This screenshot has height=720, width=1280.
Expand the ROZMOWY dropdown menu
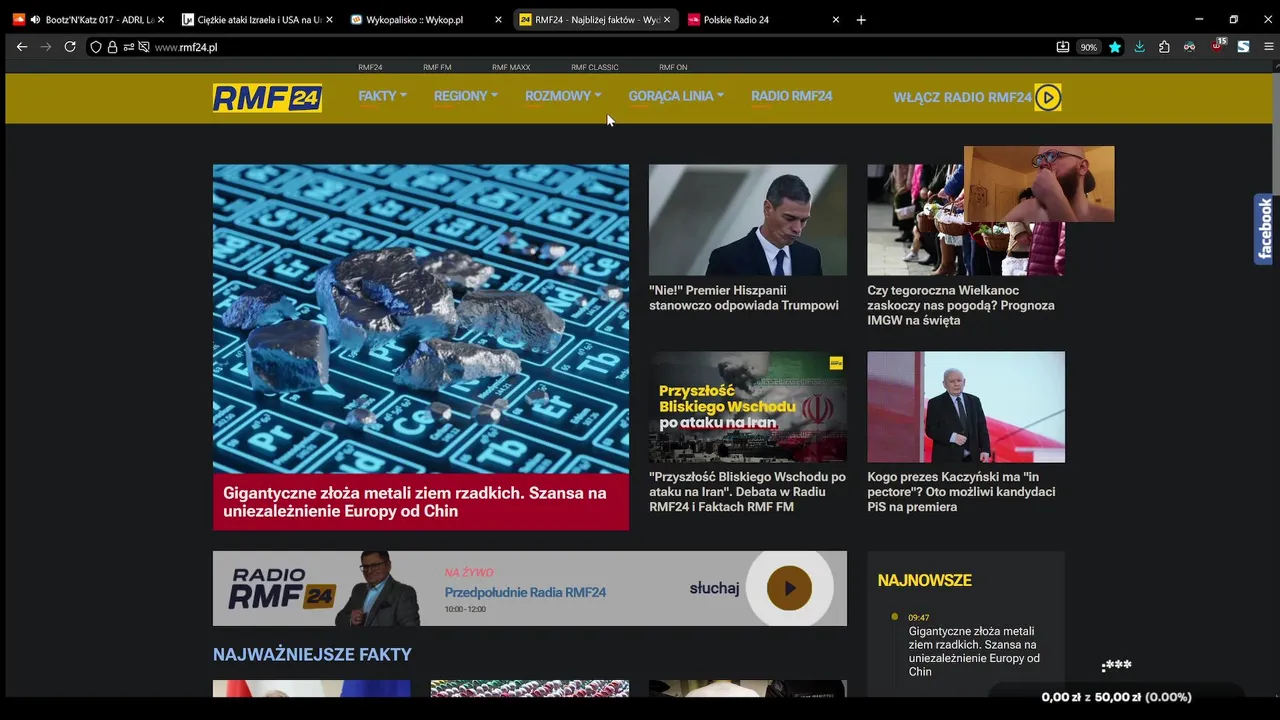coord(563,96)
